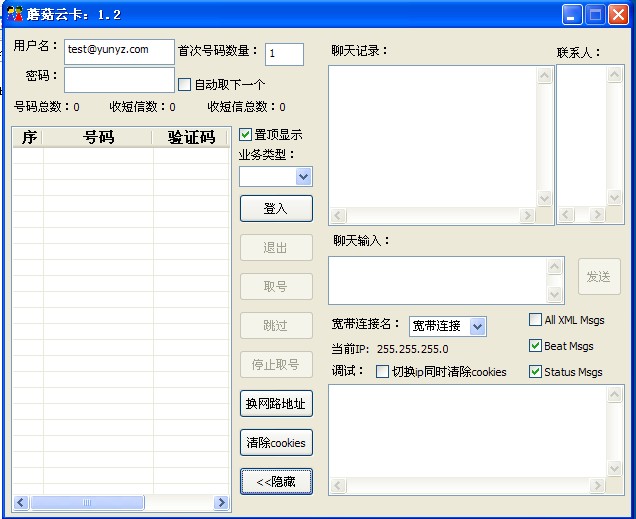636x519 pixels.
Task: Click the 当前IP value 255.255.255.0
Action: [x=413, y=350]
